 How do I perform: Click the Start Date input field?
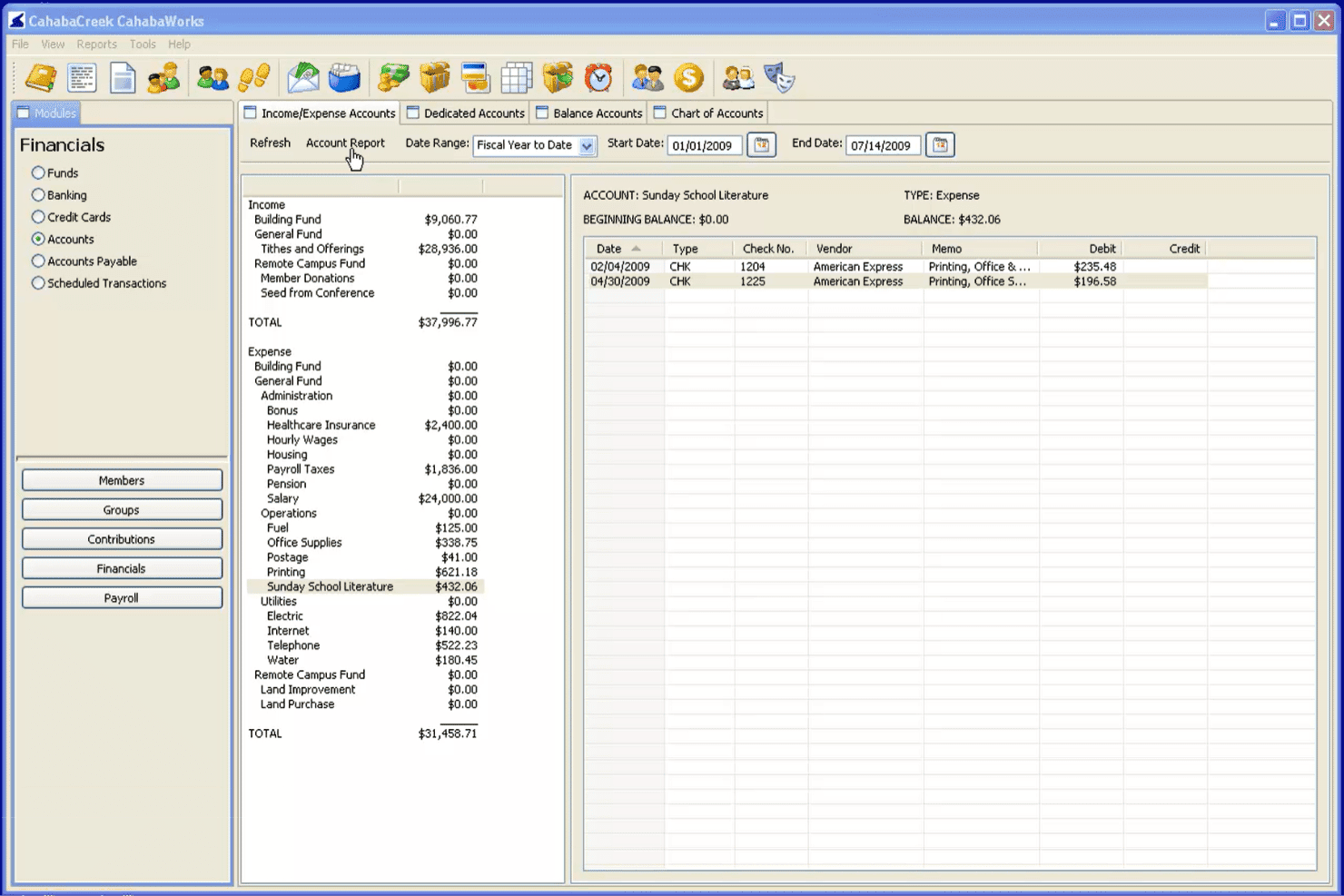pos(705,145)
